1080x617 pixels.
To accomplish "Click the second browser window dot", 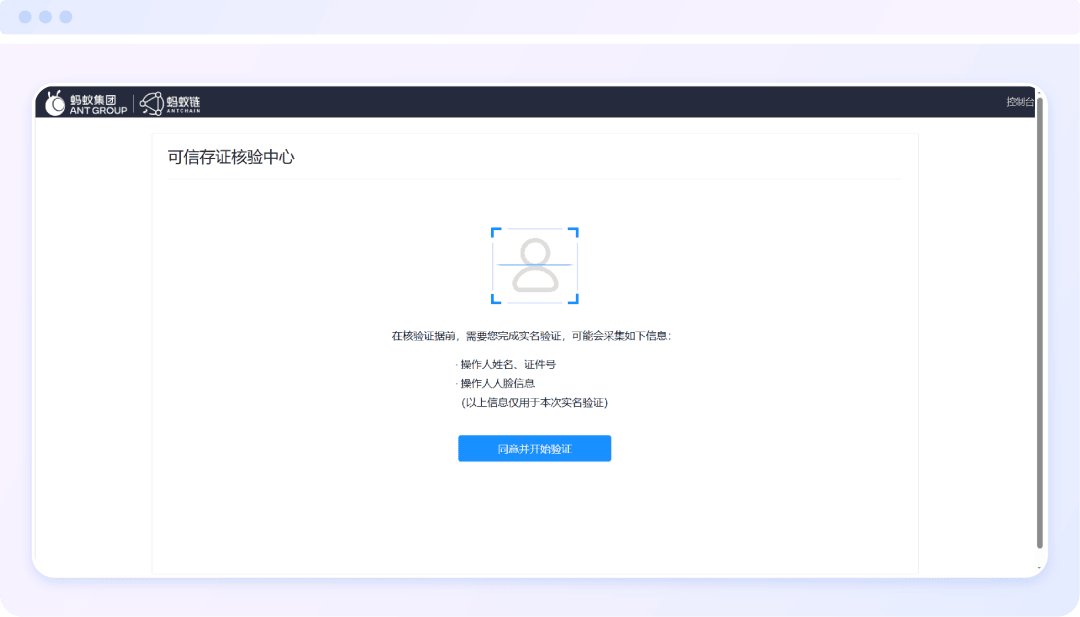I will (45, 17).
